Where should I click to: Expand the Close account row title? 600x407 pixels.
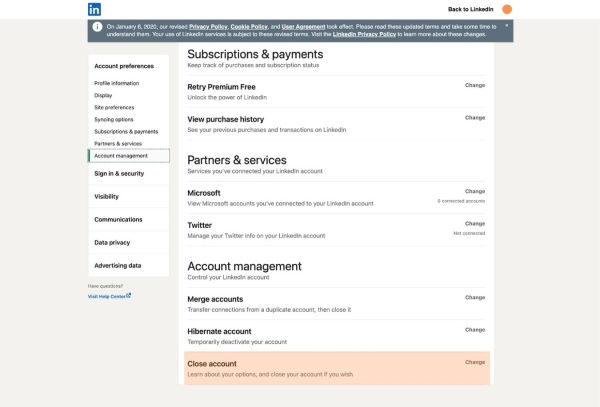(x=212, y=364)
